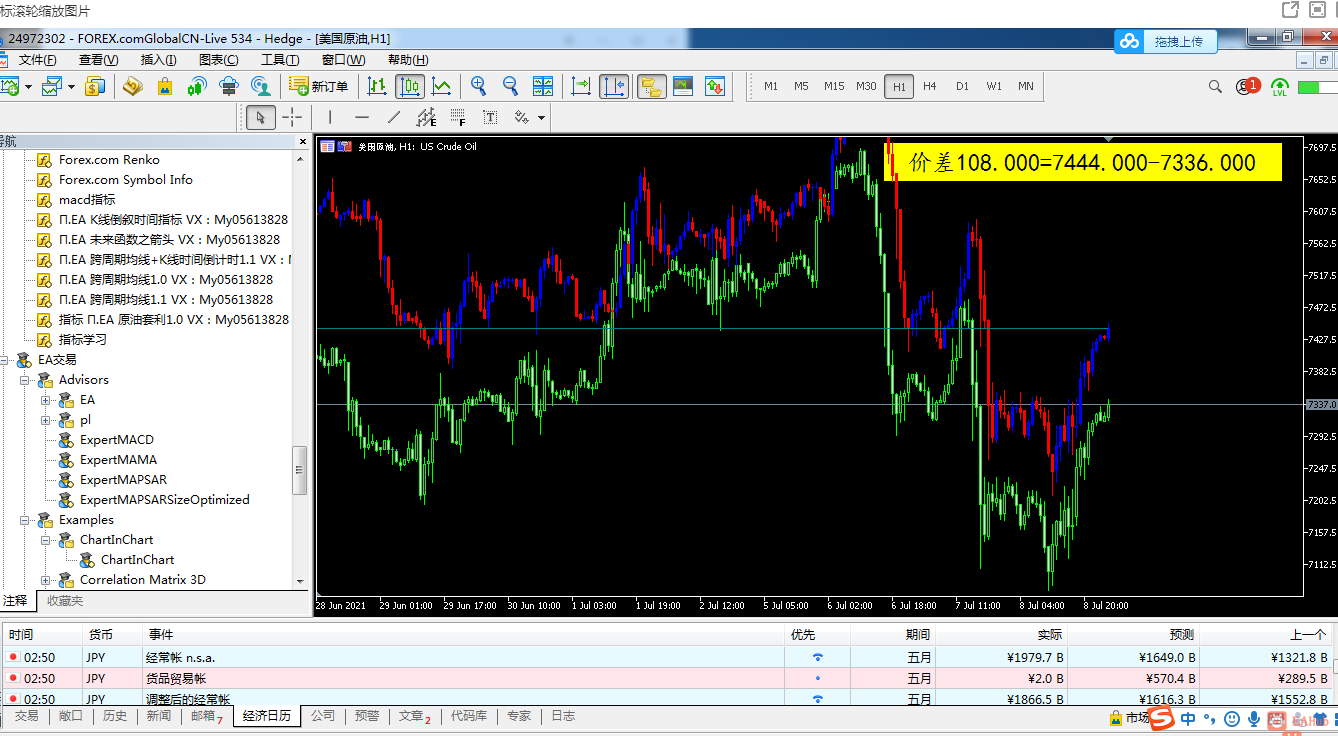Open the account notification icon with badge
The image size is (1338, 736).
1247,86
